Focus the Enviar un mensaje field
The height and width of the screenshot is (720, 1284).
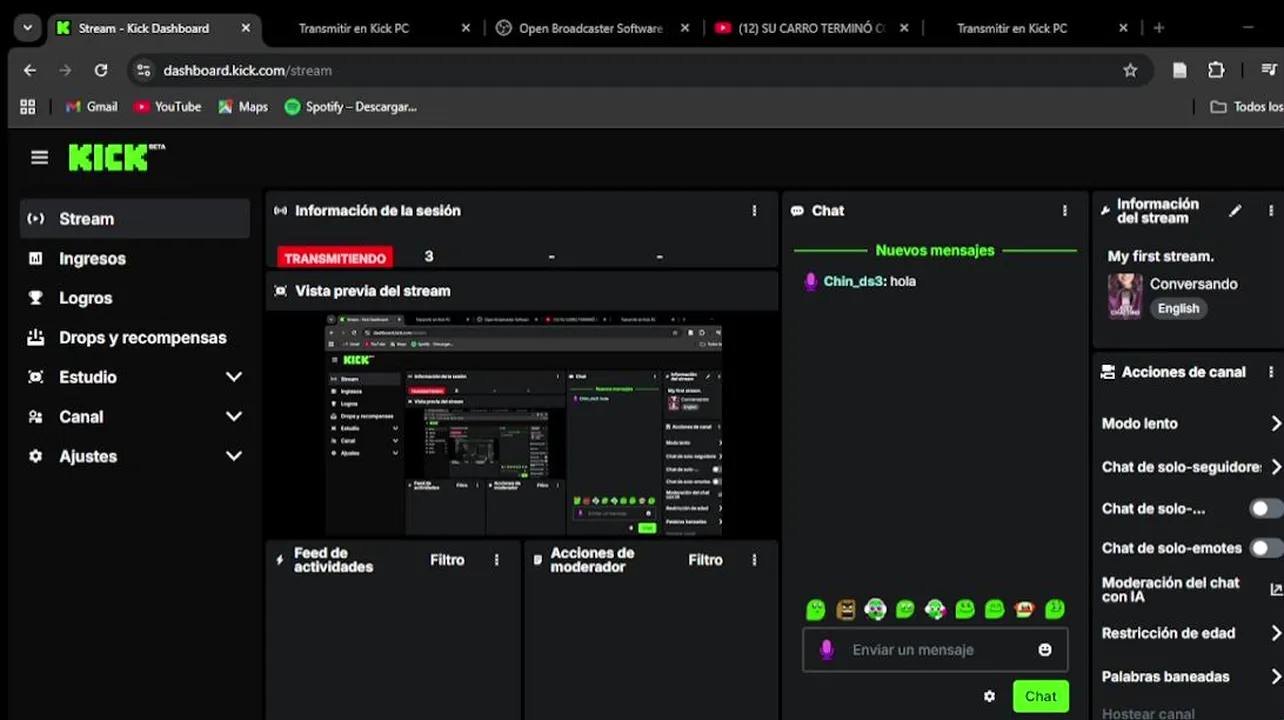click(935, 650)
